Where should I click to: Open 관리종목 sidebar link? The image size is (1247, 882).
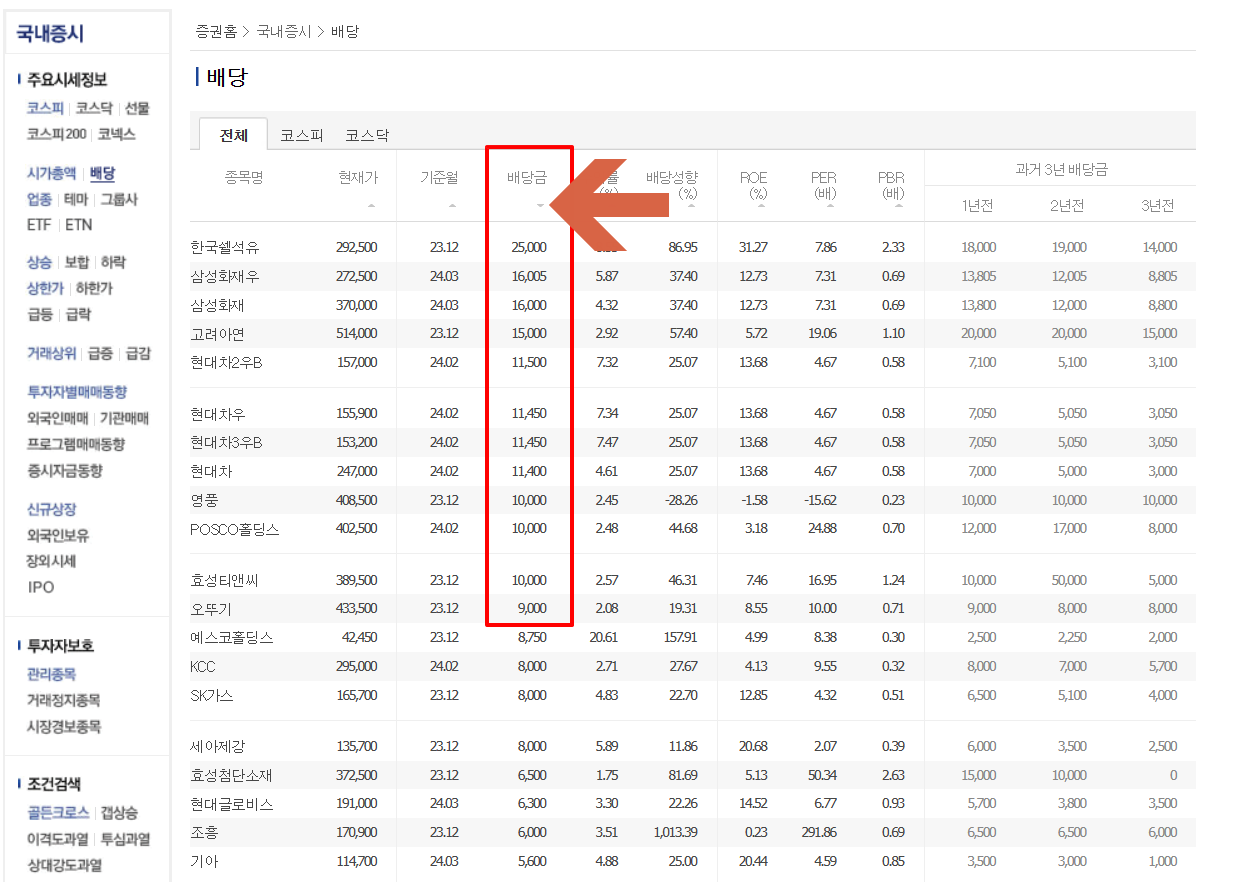[51, 675]
